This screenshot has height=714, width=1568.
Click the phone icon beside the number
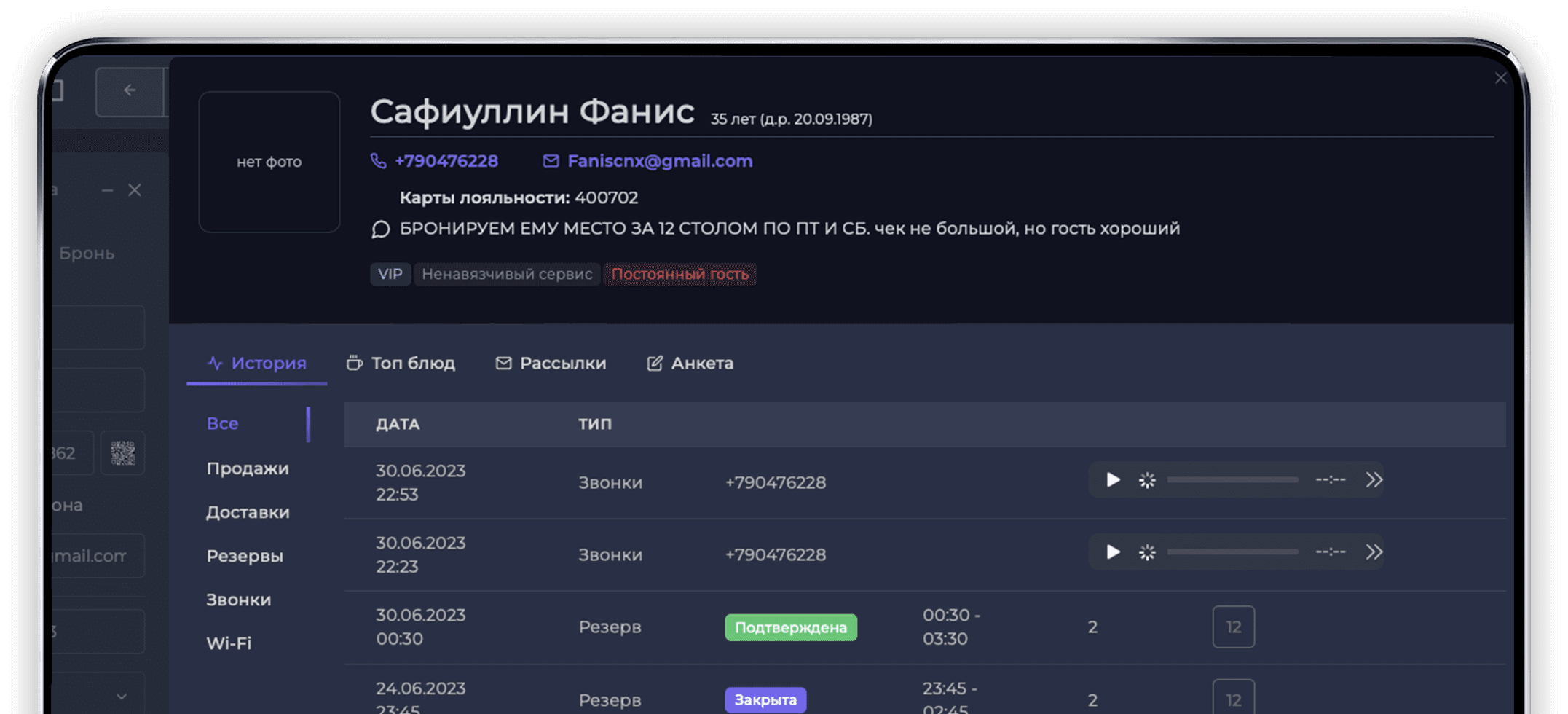coord(379,161)
